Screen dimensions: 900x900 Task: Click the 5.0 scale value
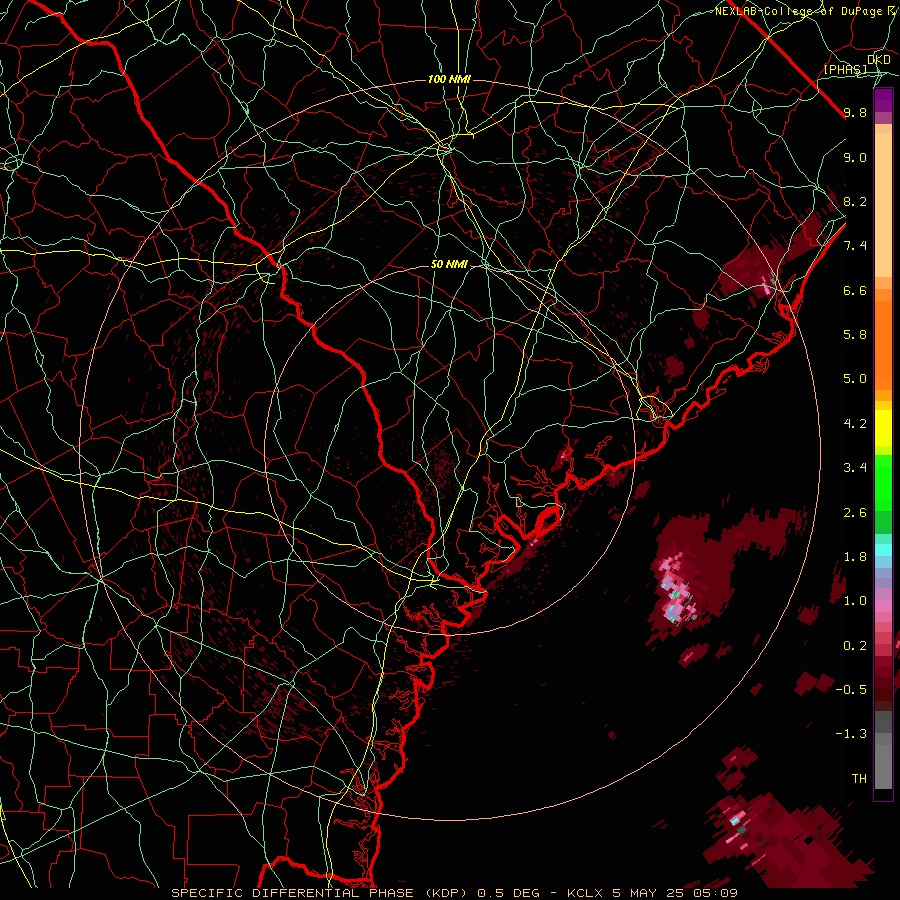click(x=855, y=379)
